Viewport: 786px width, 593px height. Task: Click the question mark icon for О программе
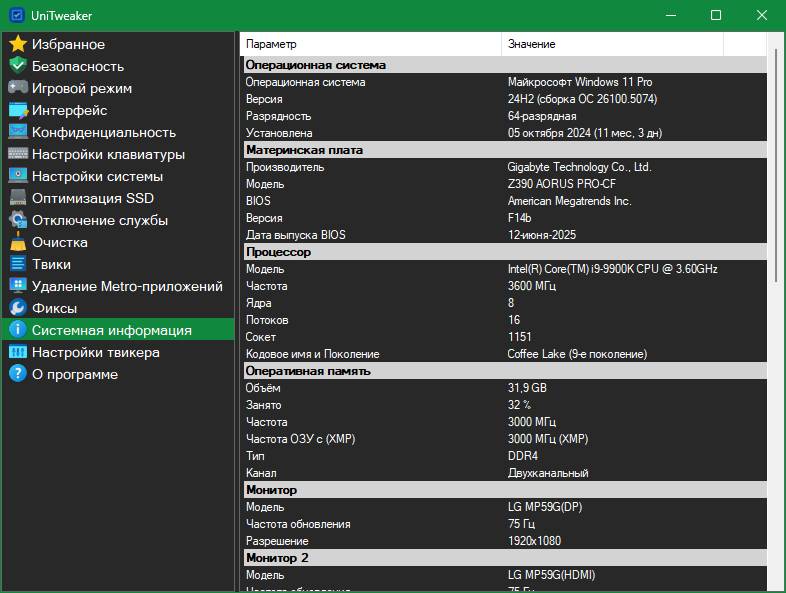click(x=18, y=374)
